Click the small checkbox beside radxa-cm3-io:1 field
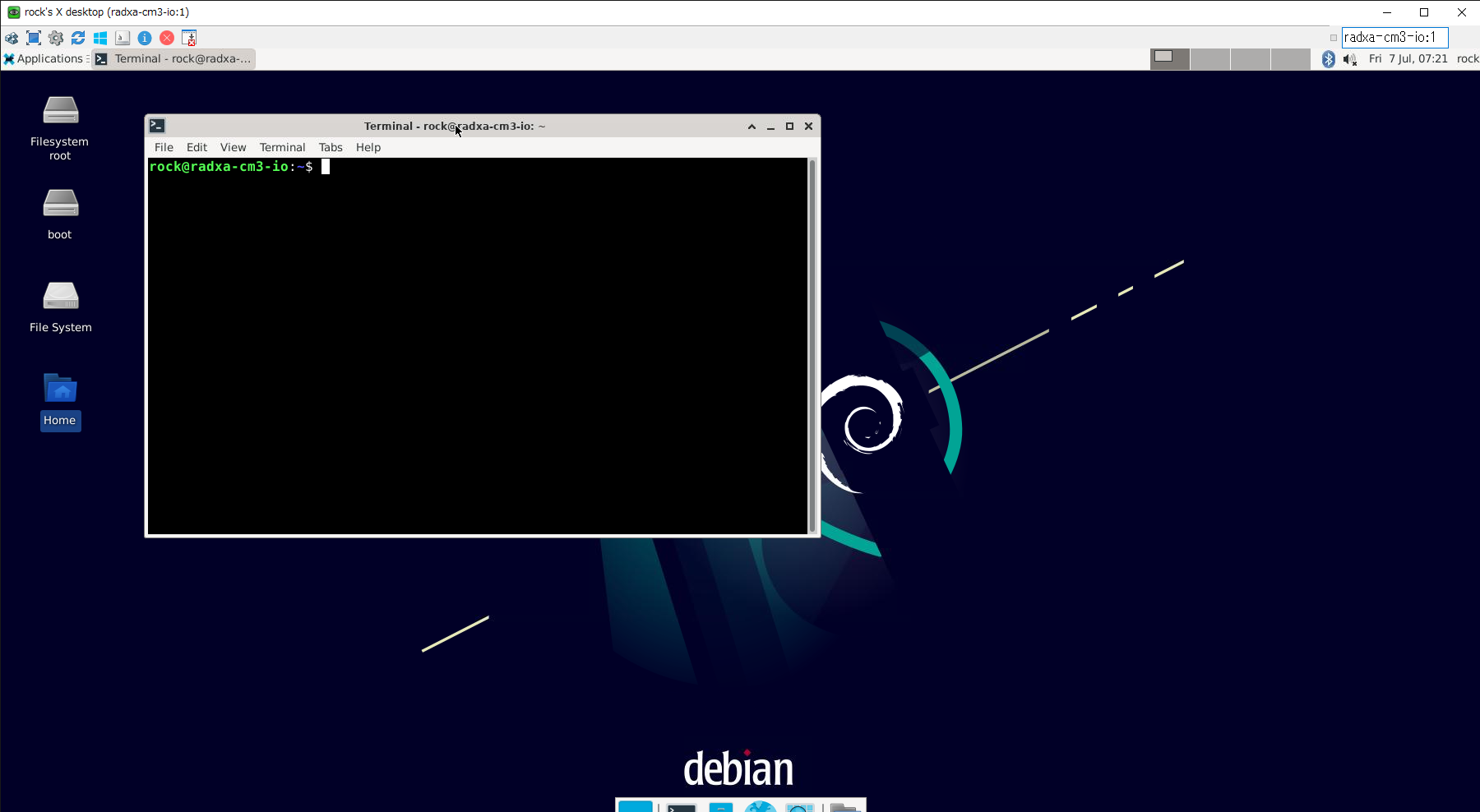1480x812 pixels. coord(1334,38)
